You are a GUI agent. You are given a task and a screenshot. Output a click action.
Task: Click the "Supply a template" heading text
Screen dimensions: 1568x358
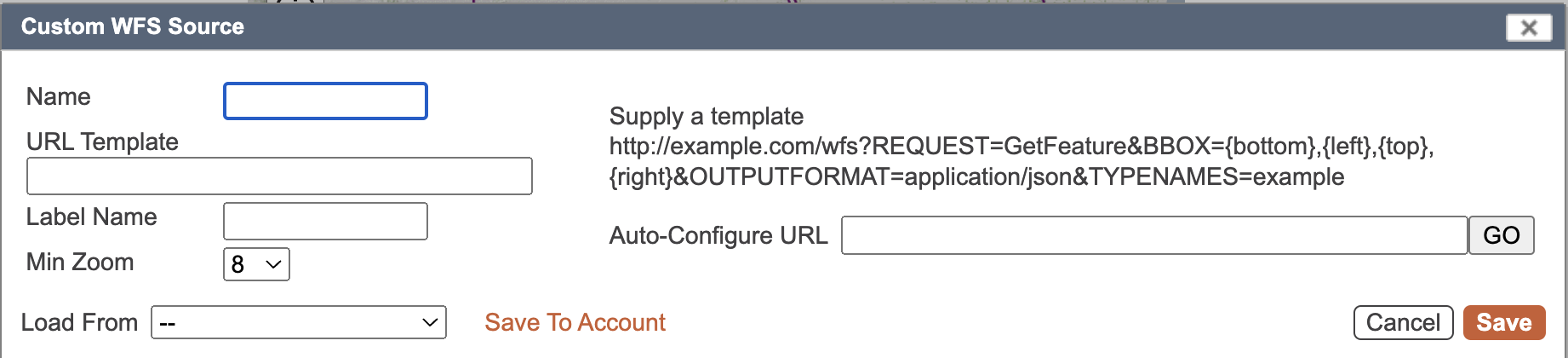click(707, 116)
